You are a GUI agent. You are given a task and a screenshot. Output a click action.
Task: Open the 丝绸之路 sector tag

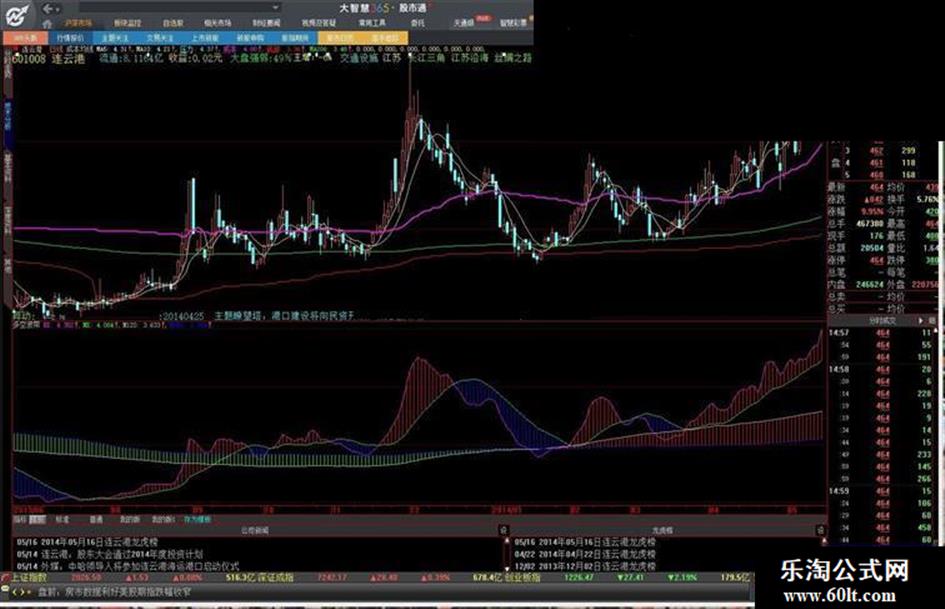click(513, 58)
